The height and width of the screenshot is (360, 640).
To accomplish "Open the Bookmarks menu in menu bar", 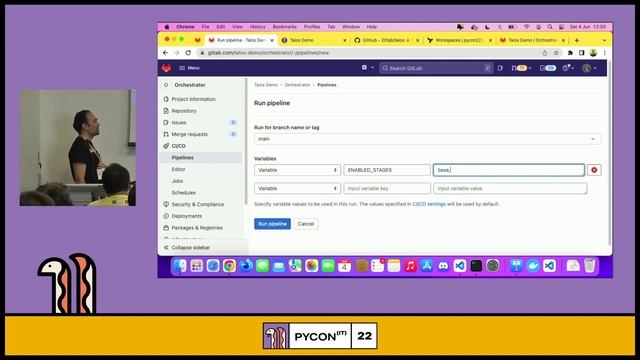I will pos(284,27).
